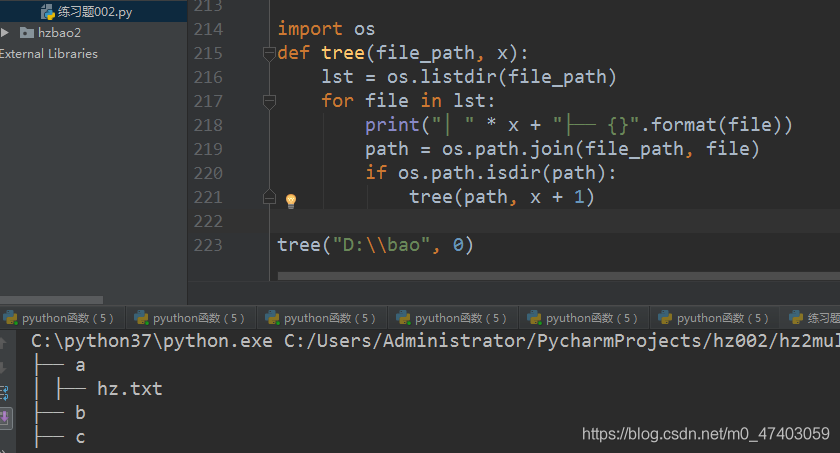This screenshot has width=840, height=453.
Task: Click recursive call 'tree(path, x + 1)'
Action: [x=501, y=197]
